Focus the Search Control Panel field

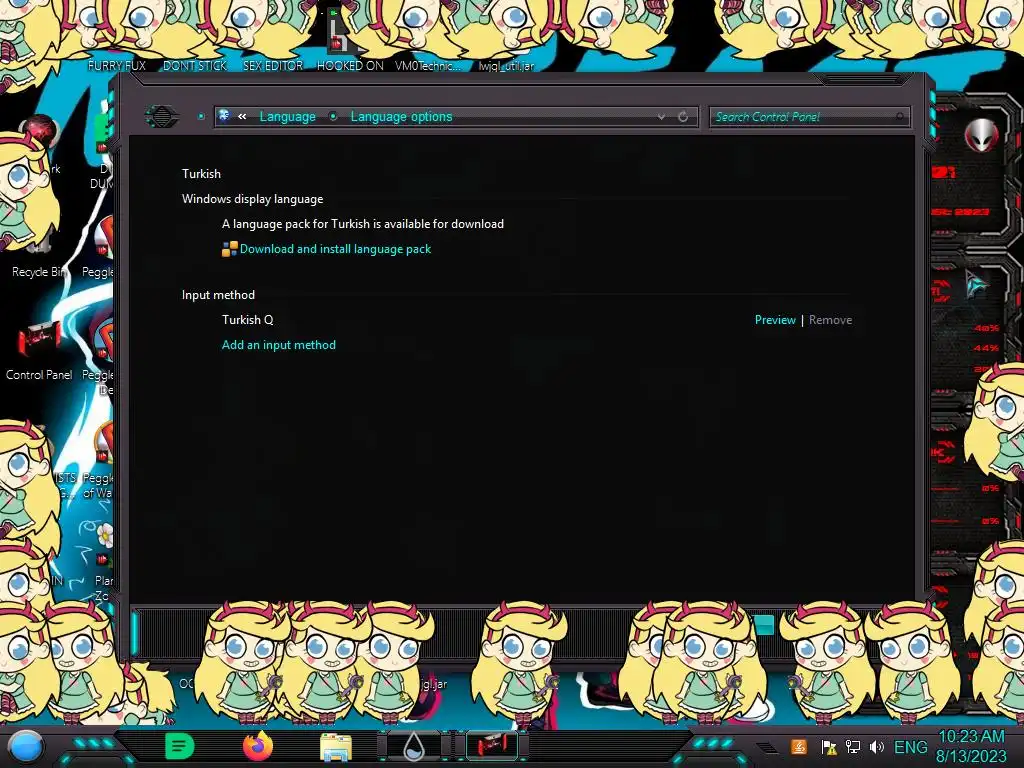[x=808, y=117]
